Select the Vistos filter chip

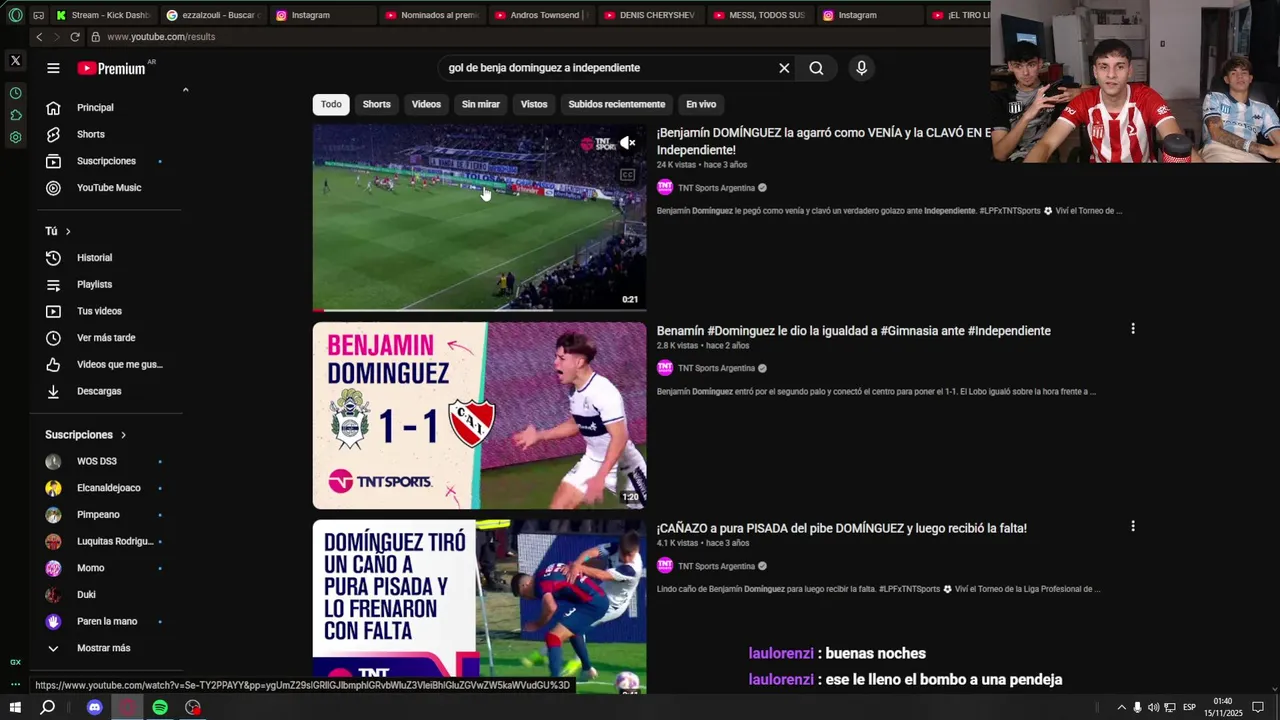point(534,104)
